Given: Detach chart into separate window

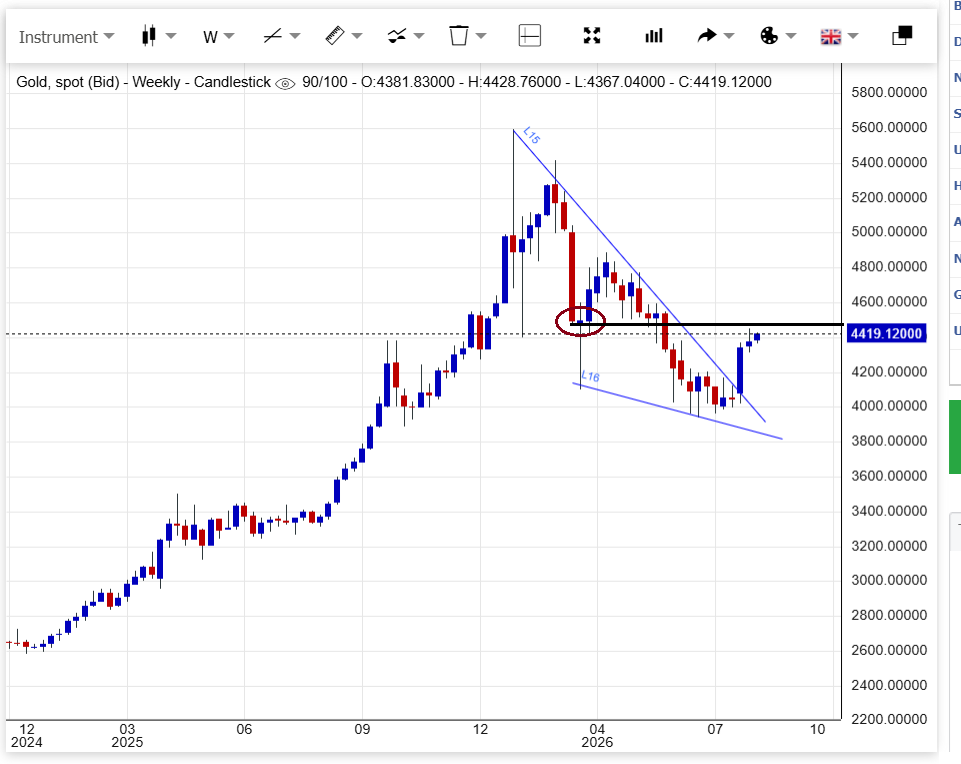Looking at the screenshot, I should (902, 36).
